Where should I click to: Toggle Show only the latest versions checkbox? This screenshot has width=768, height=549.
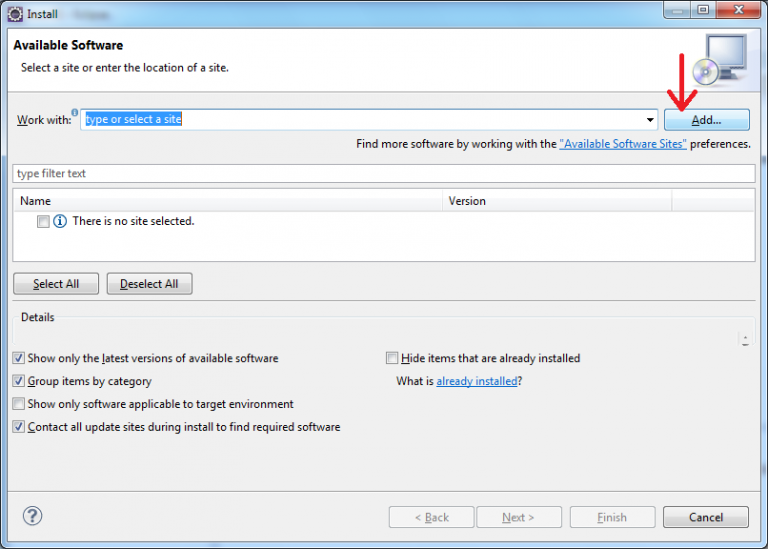pos(19,358)
